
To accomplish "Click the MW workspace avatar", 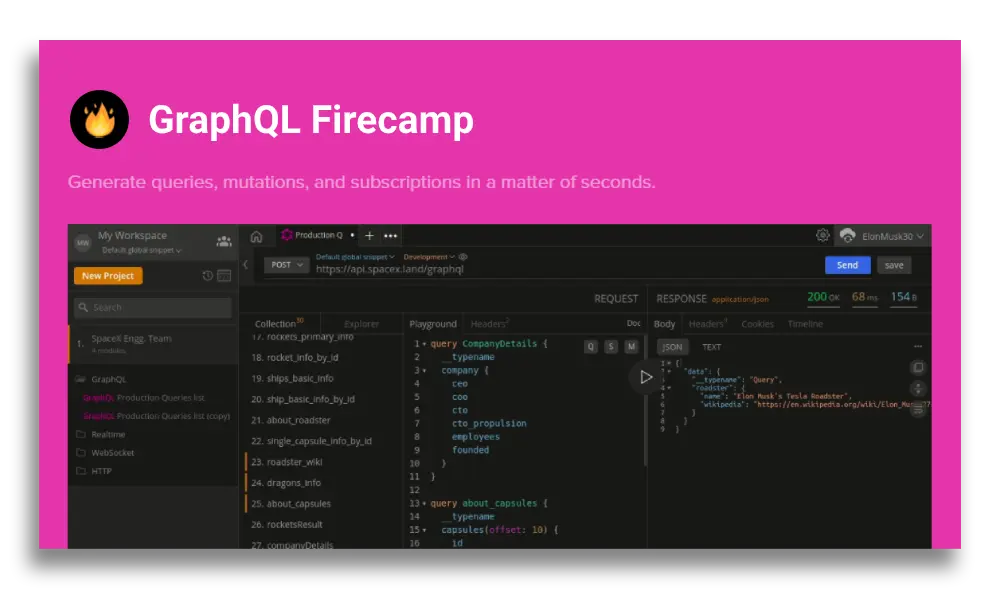I will [83, 243].
